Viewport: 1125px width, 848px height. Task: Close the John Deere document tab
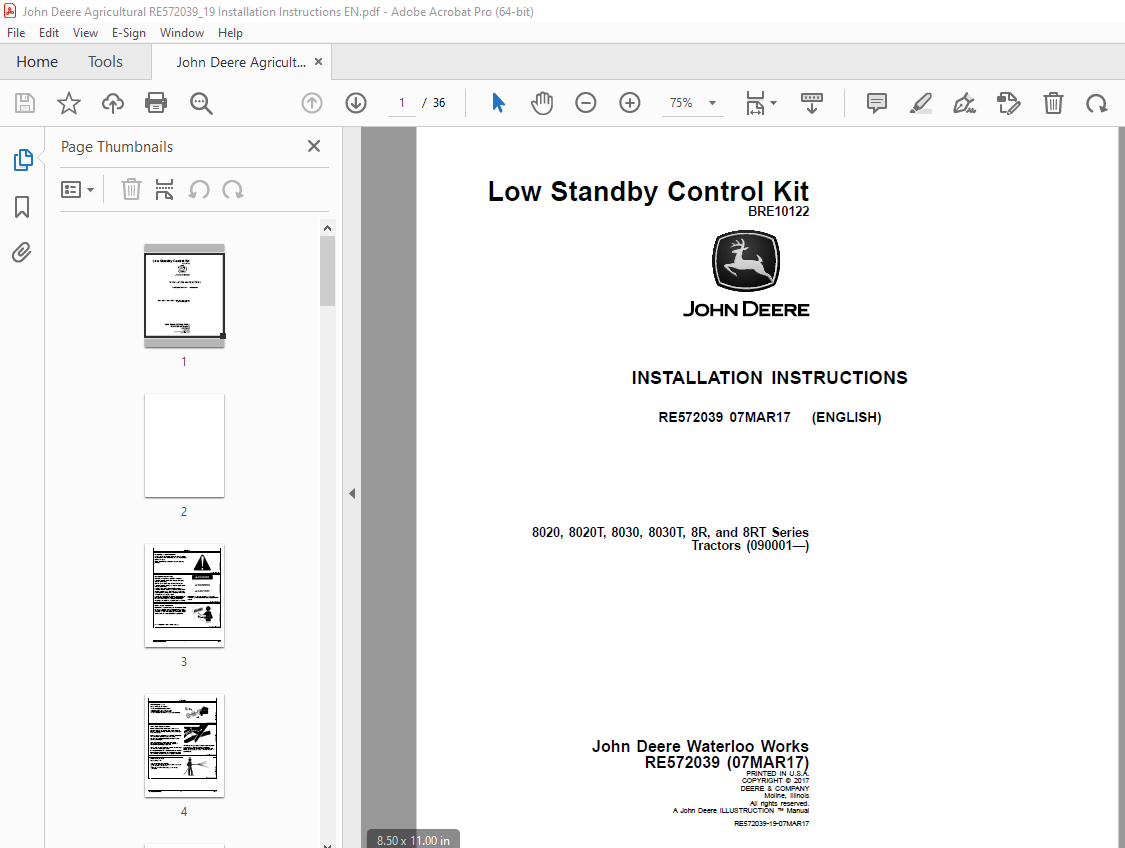[319, 62]
